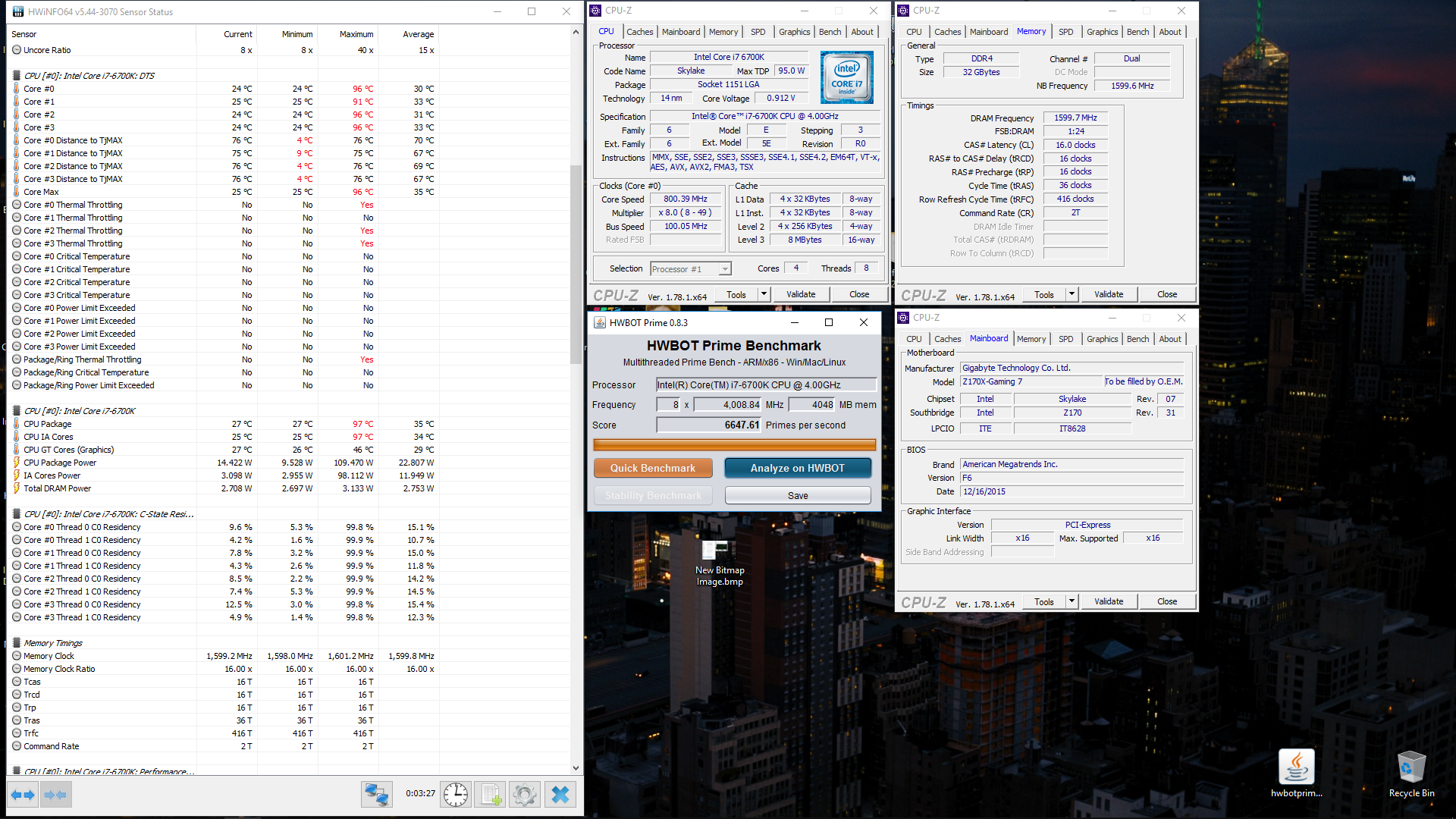Open hwbotprime Java desktop shortcut
1456x819 pixels.
point(1296,773)
